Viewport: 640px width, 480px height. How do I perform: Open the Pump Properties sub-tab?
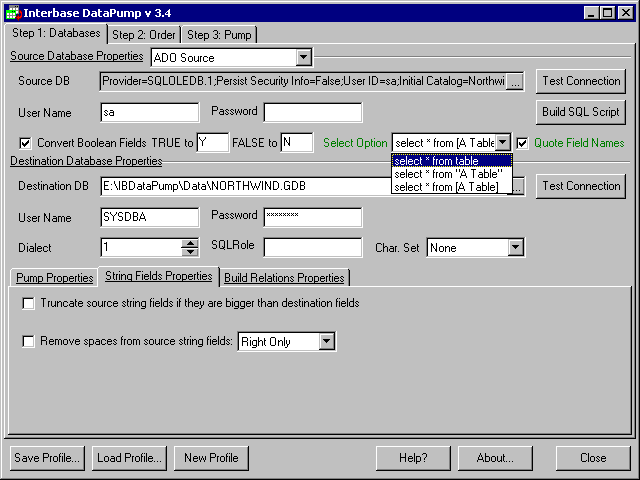pos(55,278)
